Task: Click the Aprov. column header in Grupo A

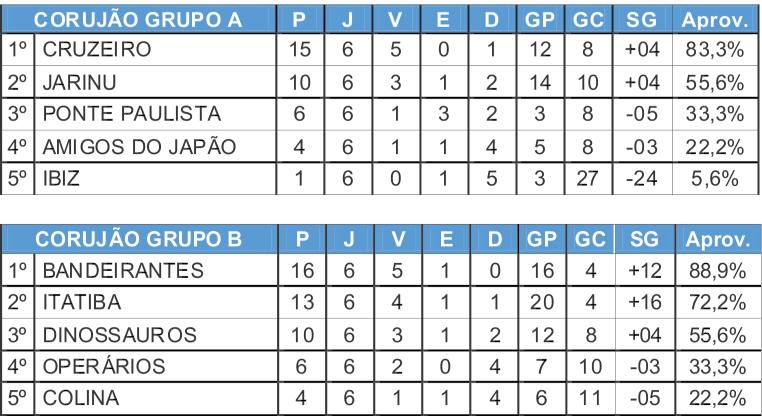Action: pos(715,19)
